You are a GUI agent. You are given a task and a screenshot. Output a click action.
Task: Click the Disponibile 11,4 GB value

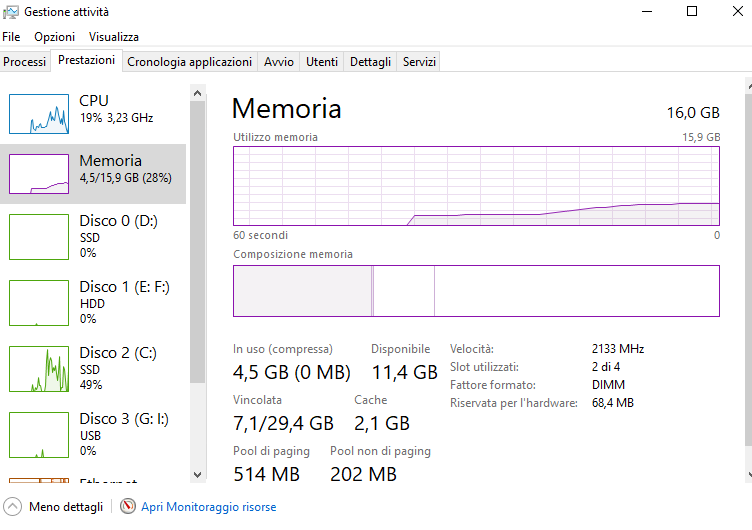404,372
